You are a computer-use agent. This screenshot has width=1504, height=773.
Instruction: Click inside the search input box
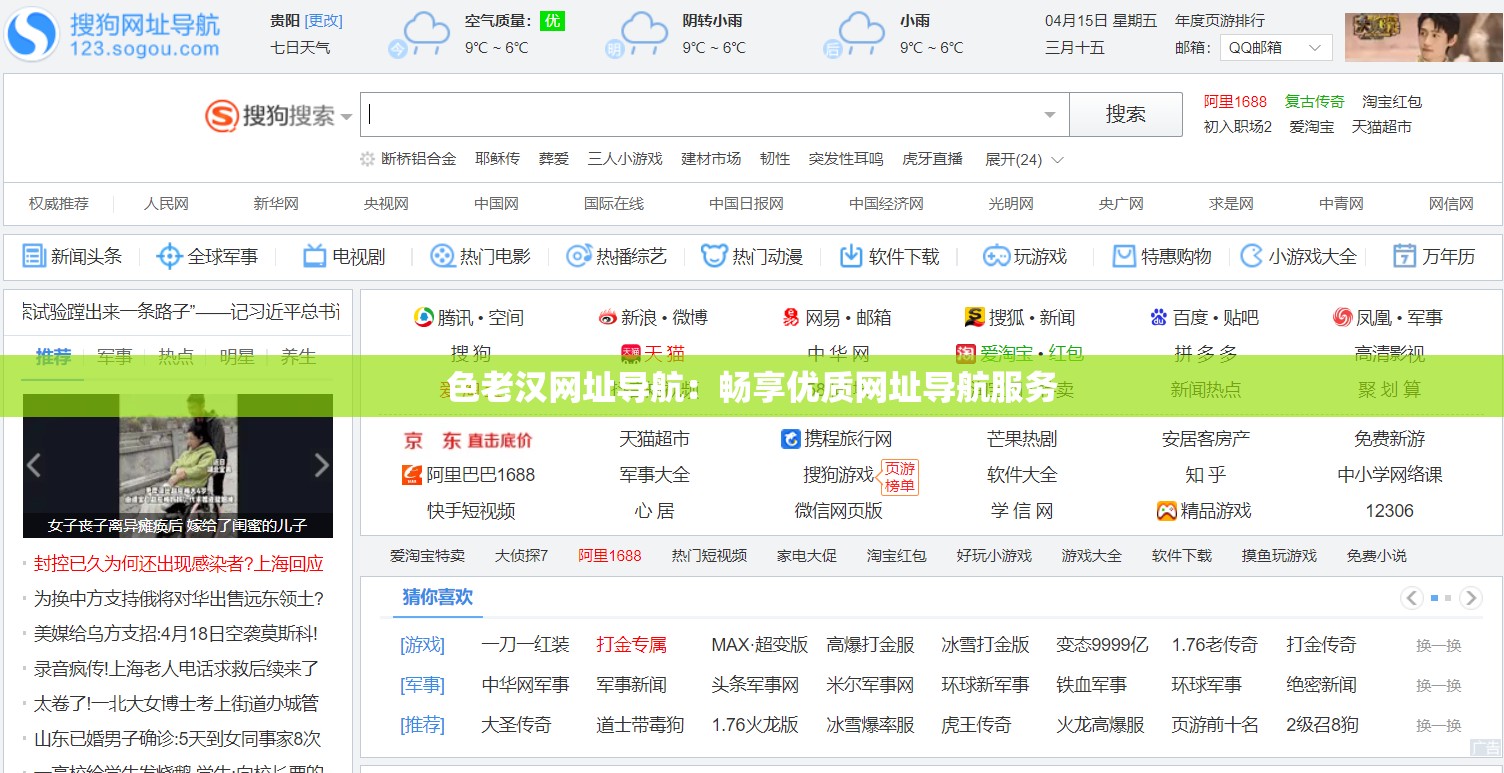click(700, 114)
